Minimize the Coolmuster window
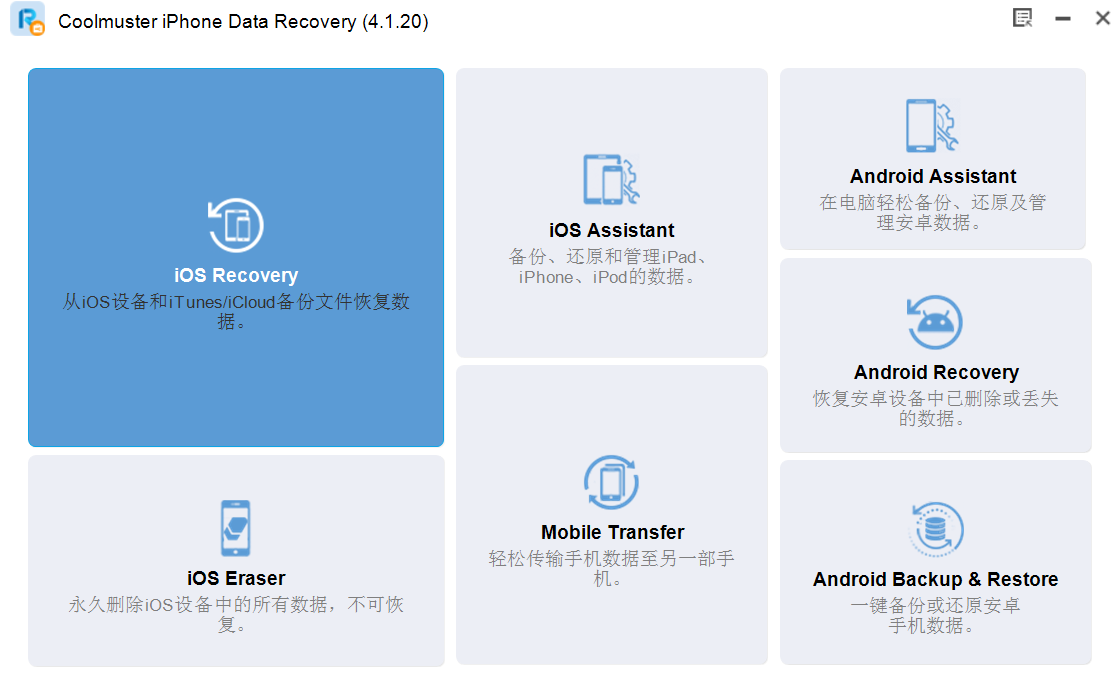Viewport: 1115px width, 673px height. pos(1062,18)
